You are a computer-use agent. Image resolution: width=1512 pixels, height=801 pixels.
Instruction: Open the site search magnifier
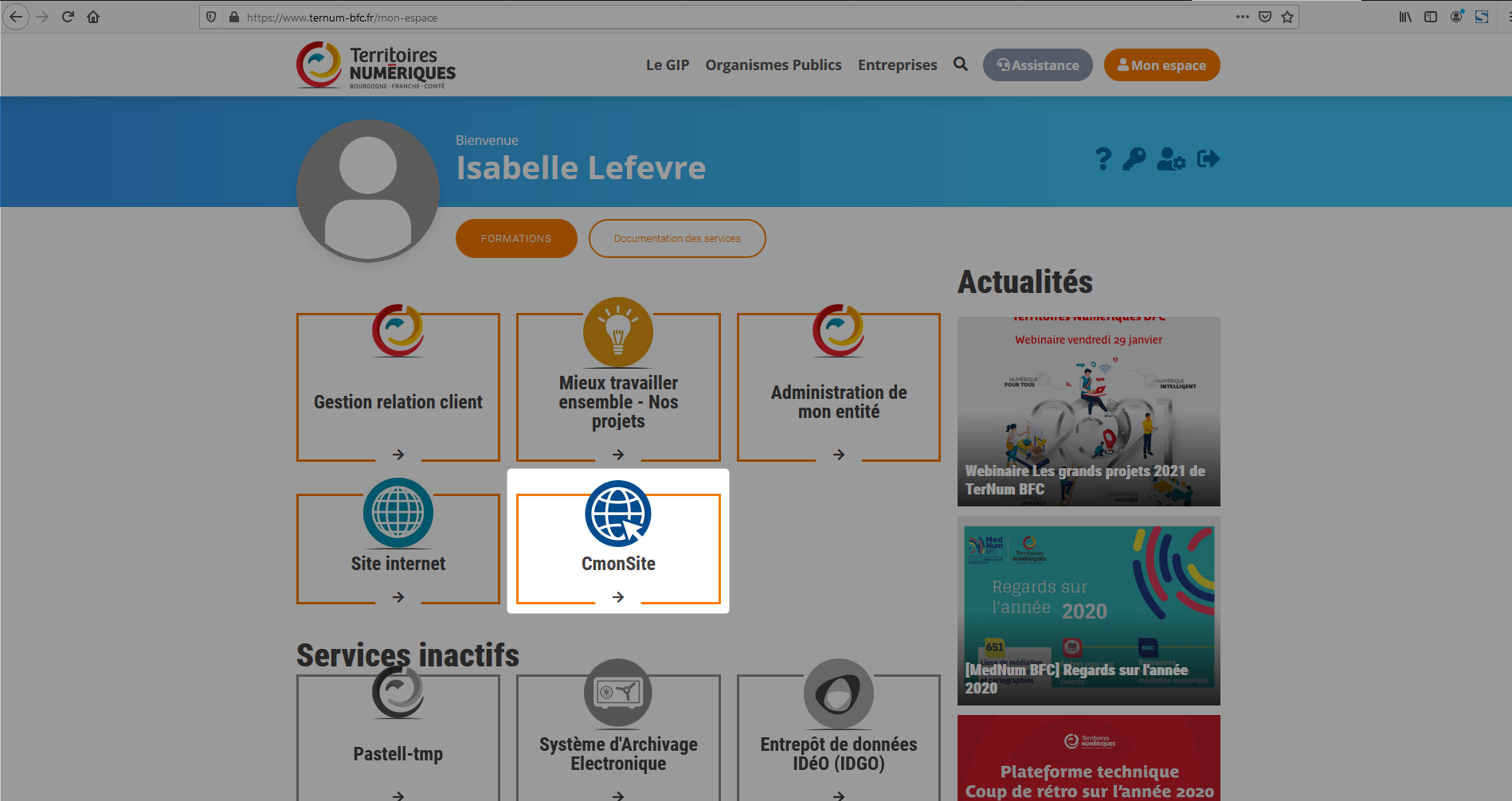(961, 64)
